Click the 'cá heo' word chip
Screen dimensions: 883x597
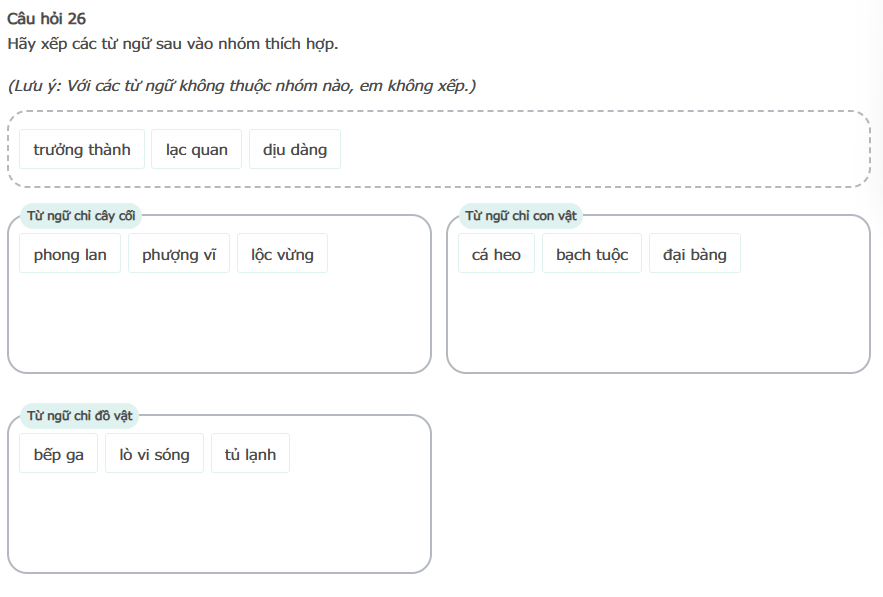[x=496, y=254]
